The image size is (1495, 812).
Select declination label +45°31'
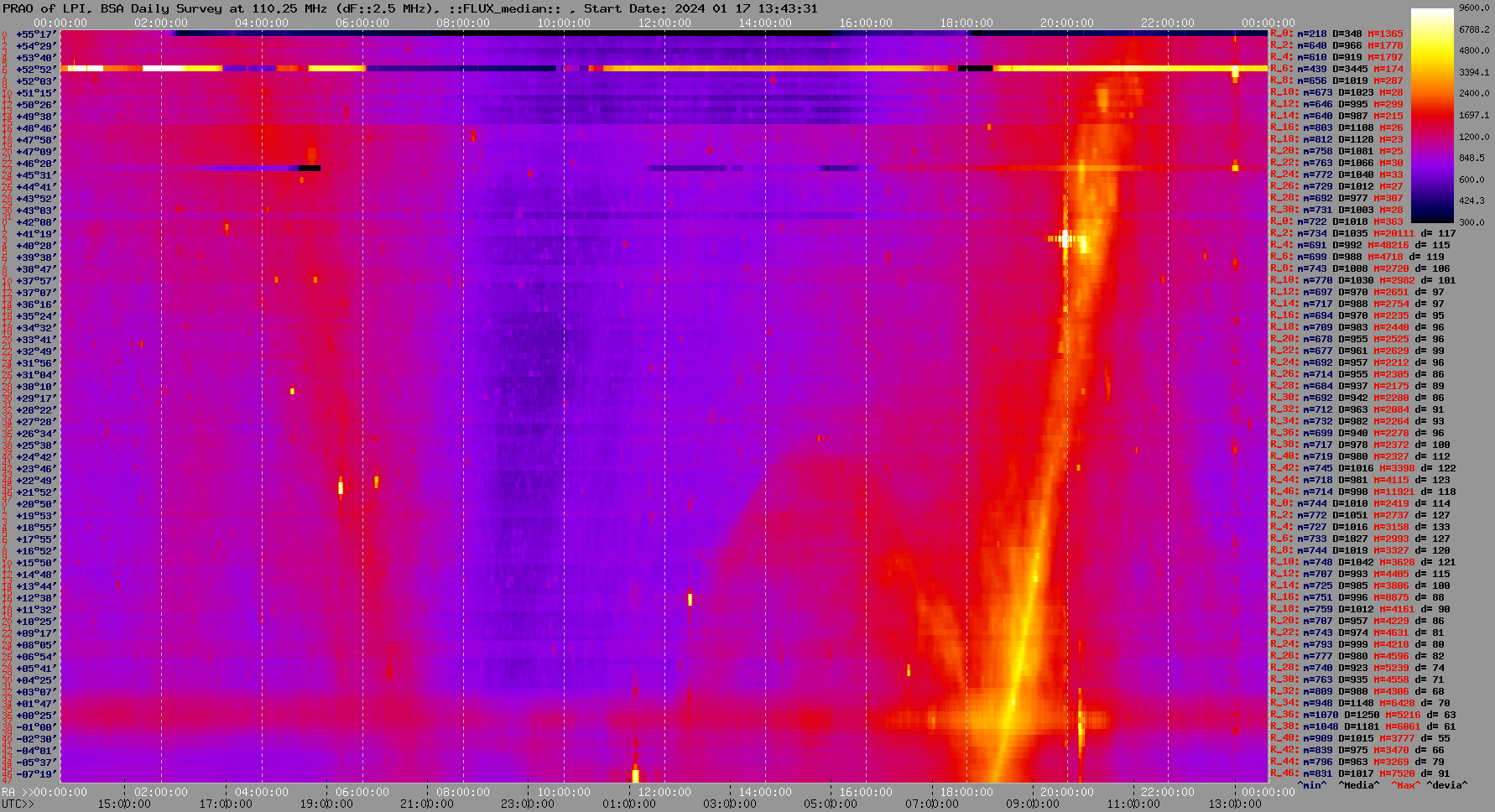(x=36, y=175)
